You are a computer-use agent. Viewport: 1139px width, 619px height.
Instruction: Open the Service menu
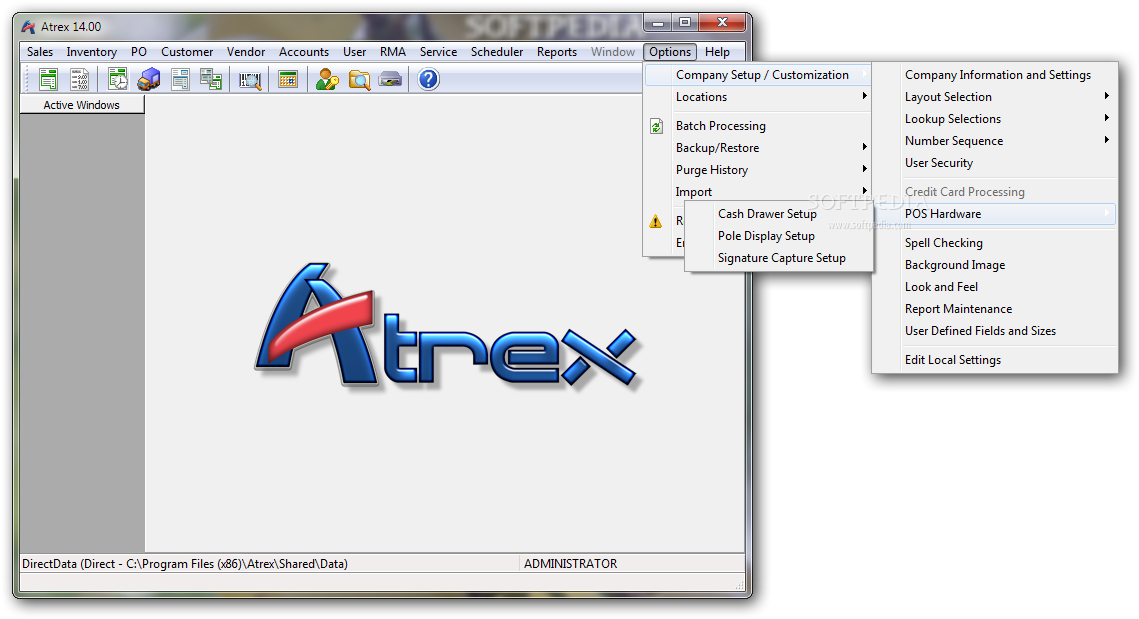[439, 52]
